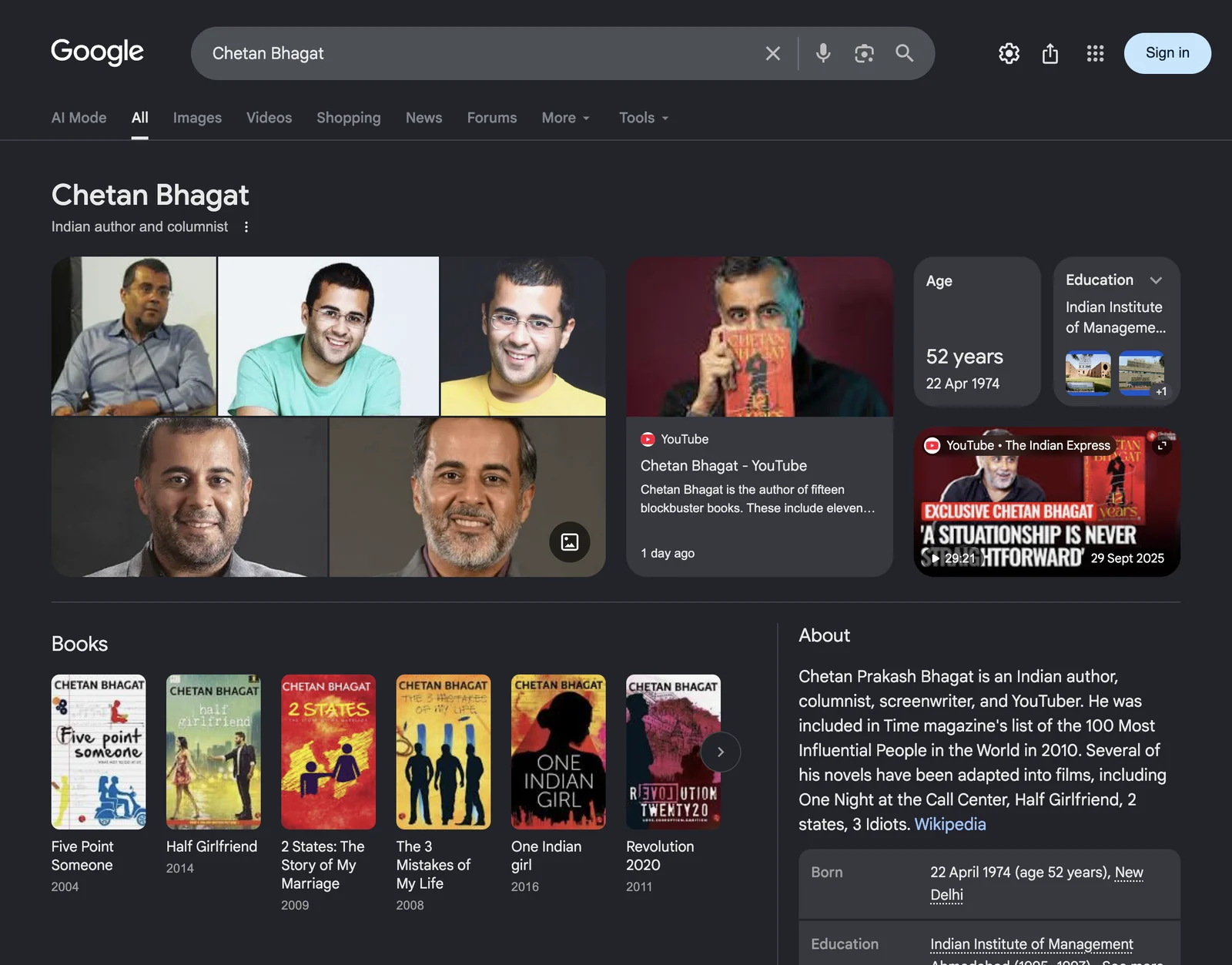This screenshot has width=1232, height=965.
Task: Open the Wikipedia link in About
Action: pos(949,824)
